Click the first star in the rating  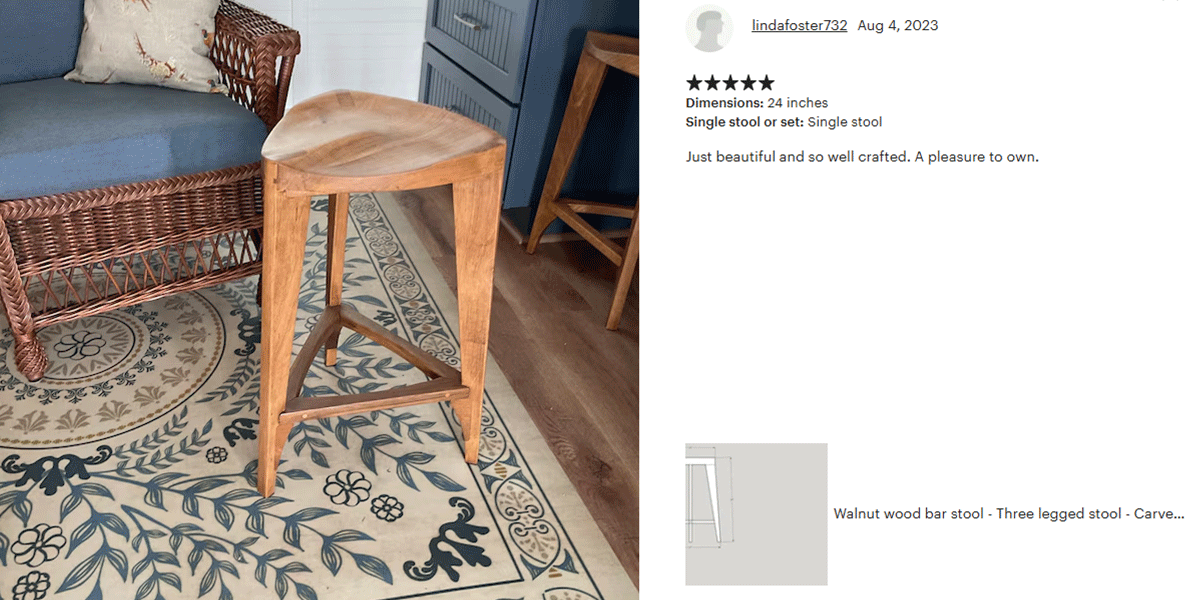point(694,83)
